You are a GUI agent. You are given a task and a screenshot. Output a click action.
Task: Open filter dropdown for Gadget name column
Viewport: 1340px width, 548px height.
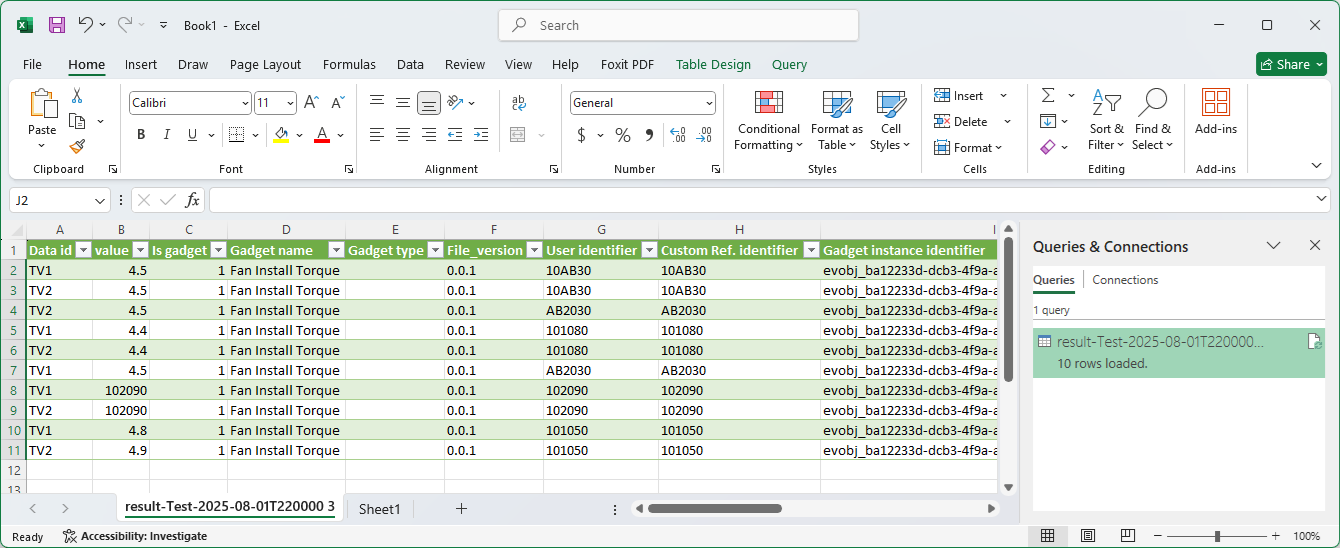pos(336,250)
